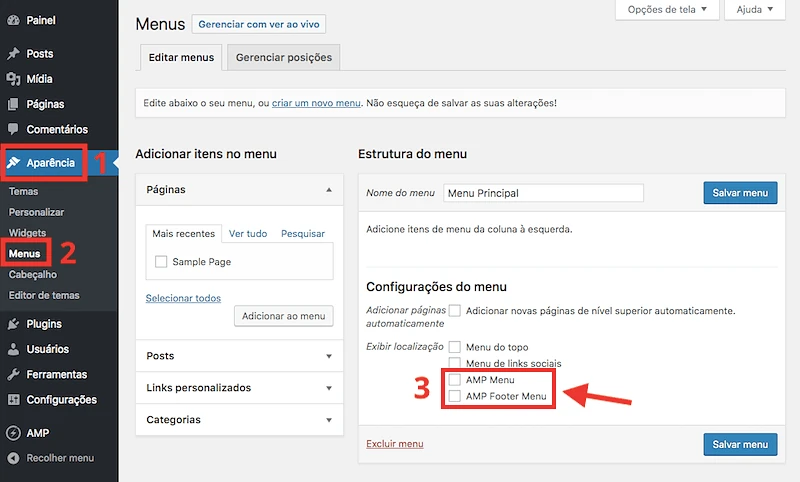Viewport: 800px width, 482px height.
Task: Click the Configurações do menu heading
Action: coord(436,287)
